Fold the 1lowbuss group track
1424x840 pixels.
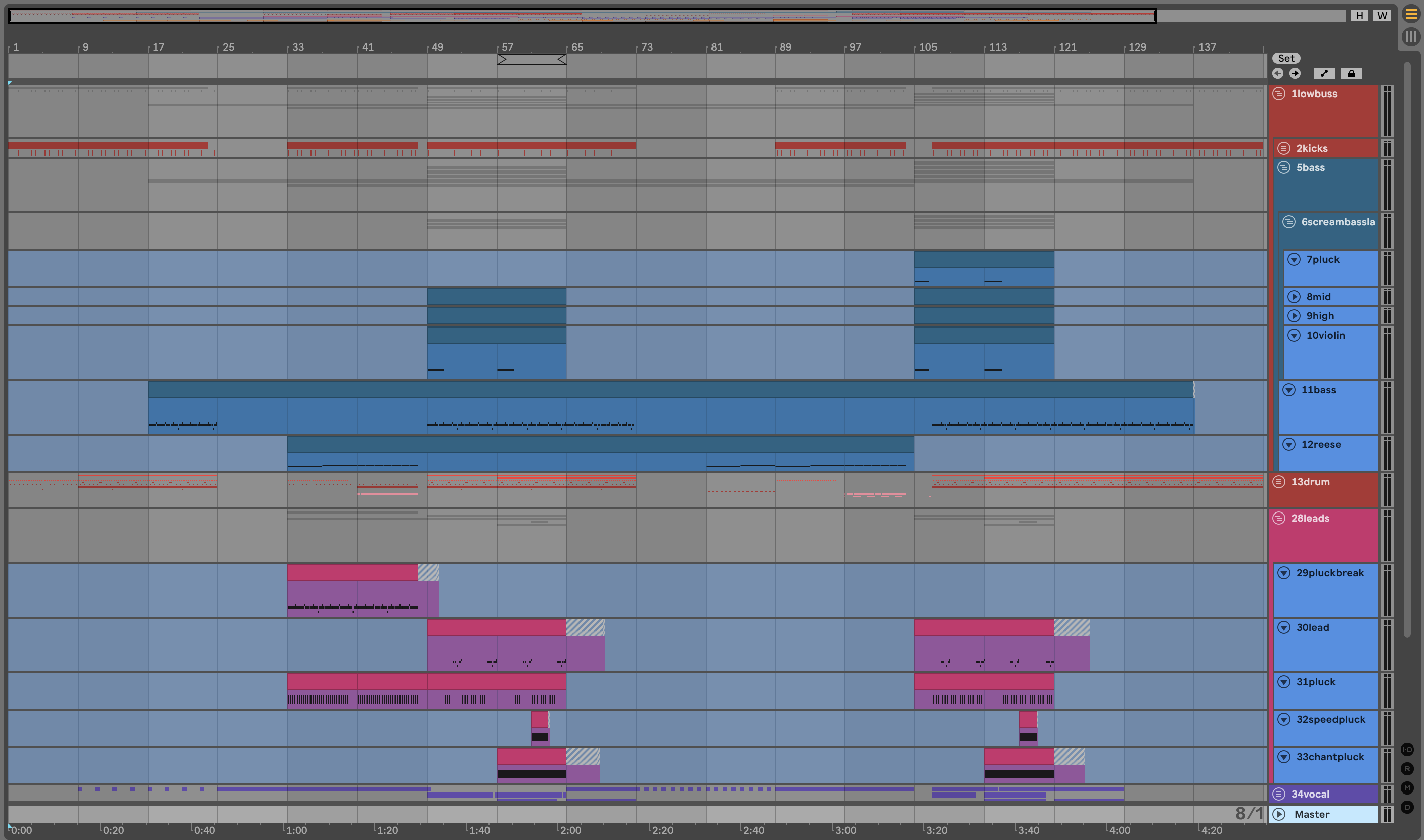[1279, 94]
